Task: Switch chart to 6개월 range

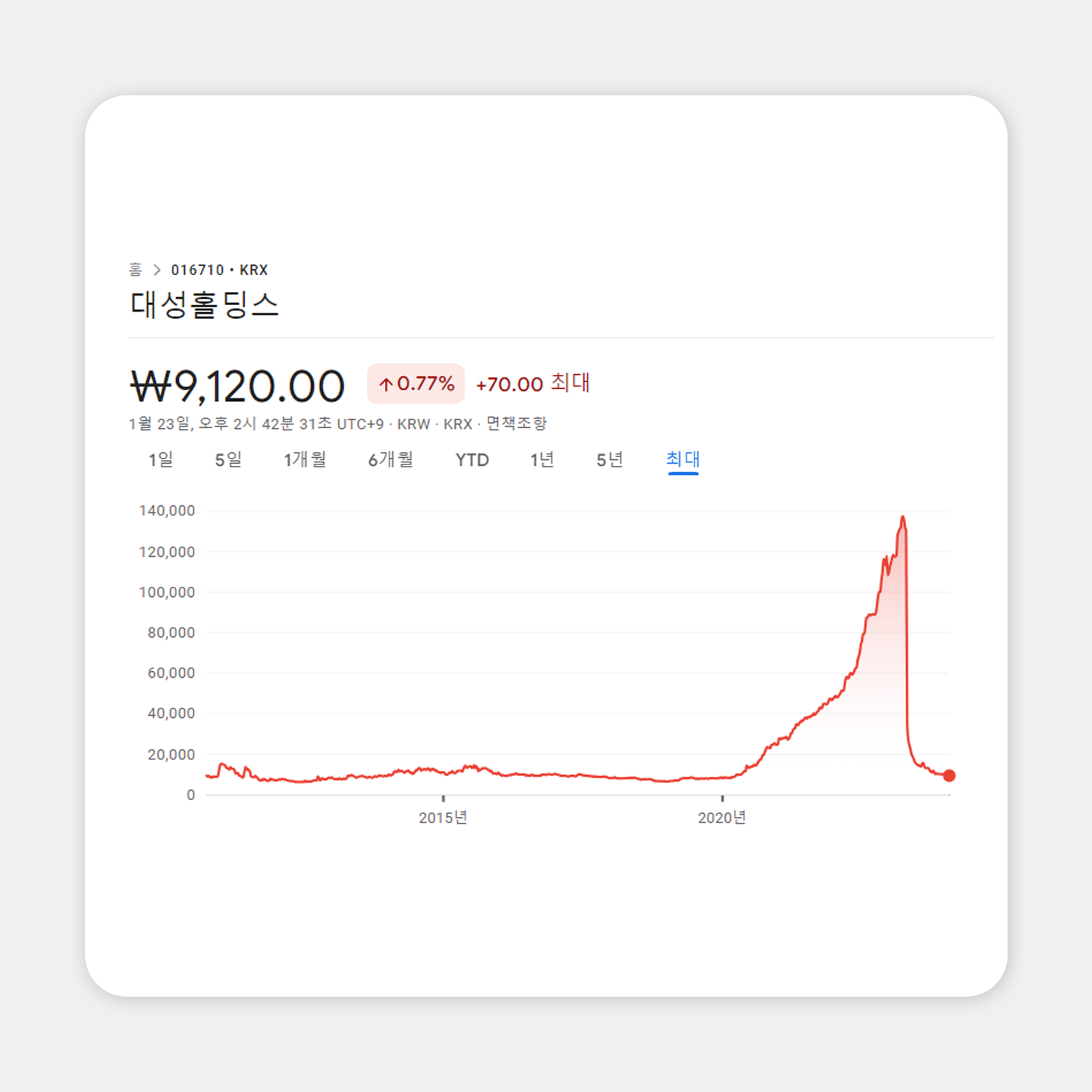Action: click(391, 459)
